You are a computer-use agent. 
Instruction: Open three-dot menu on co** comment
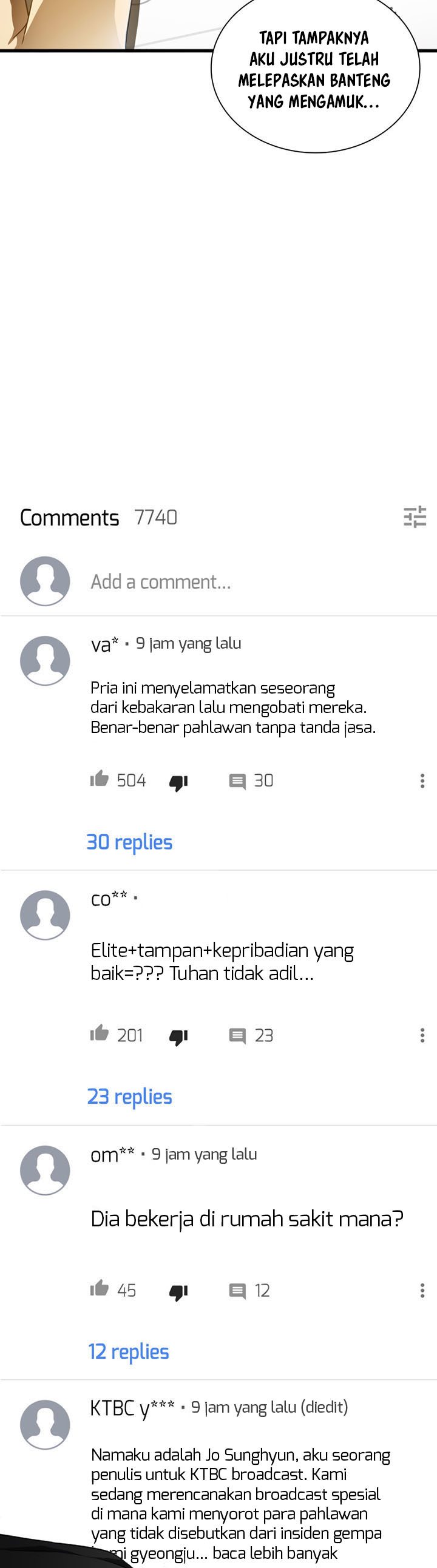pos(422,1035)
